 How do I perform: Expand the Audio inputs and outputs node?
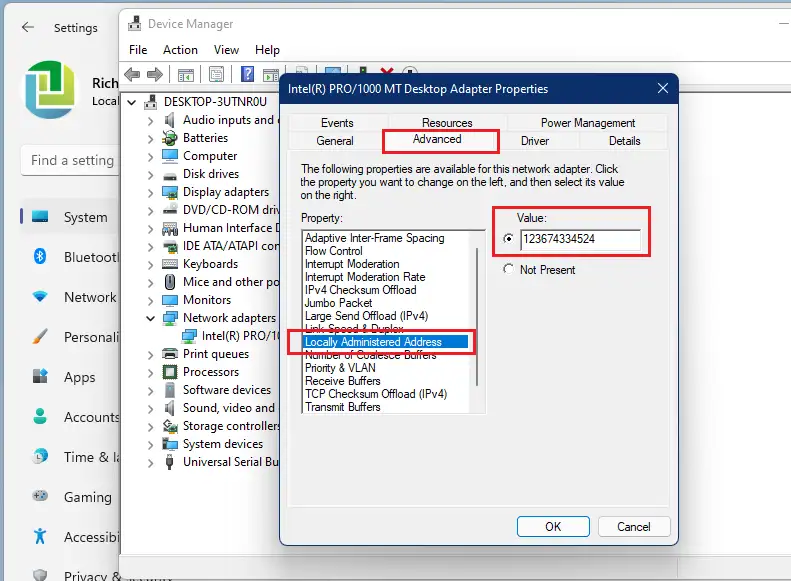(x=150, y=121)
